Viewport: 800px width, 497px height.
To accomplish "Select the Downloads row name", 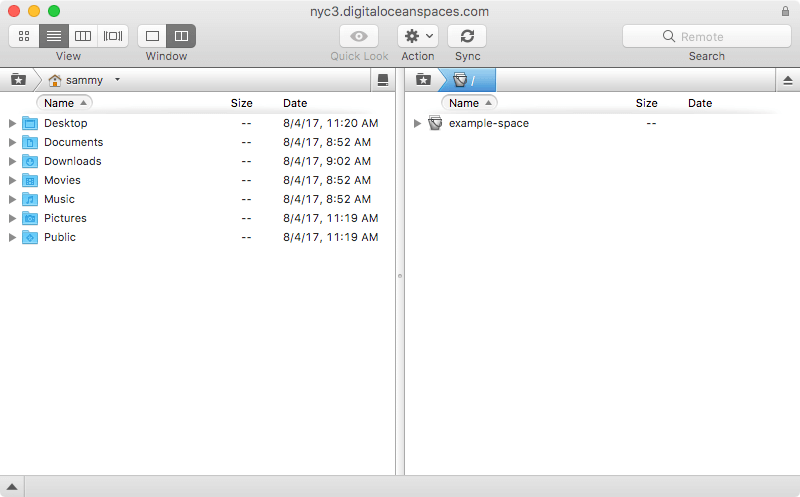I will click(72, 161).
